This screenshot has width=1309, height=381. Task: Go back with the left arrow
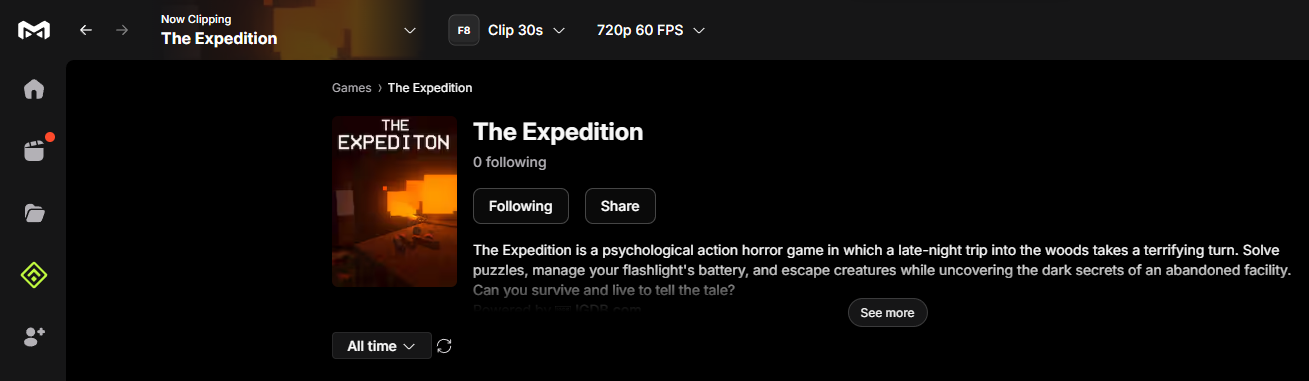coord(86,30)
